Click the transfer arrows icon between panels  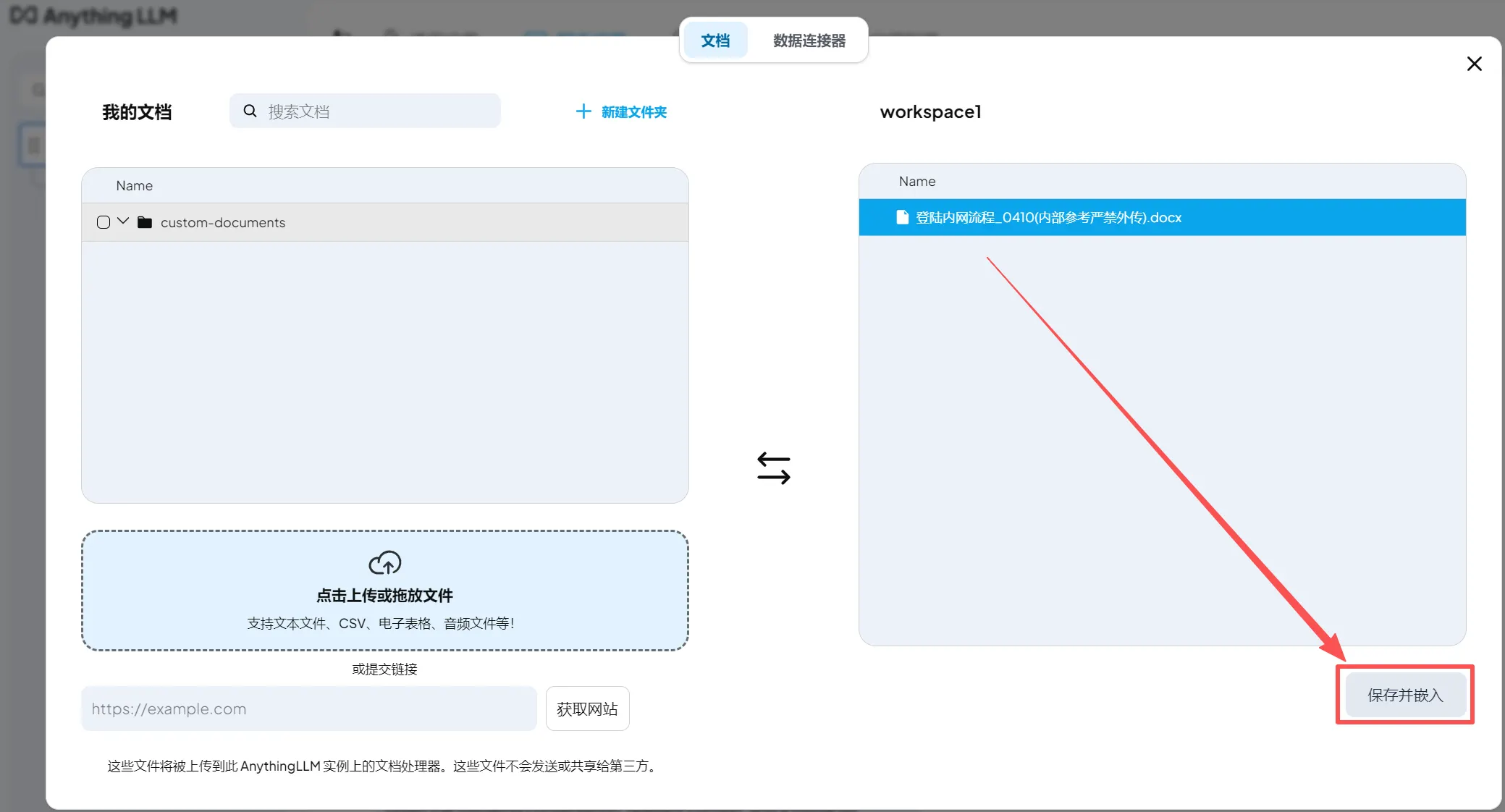(x=773, y=468)
